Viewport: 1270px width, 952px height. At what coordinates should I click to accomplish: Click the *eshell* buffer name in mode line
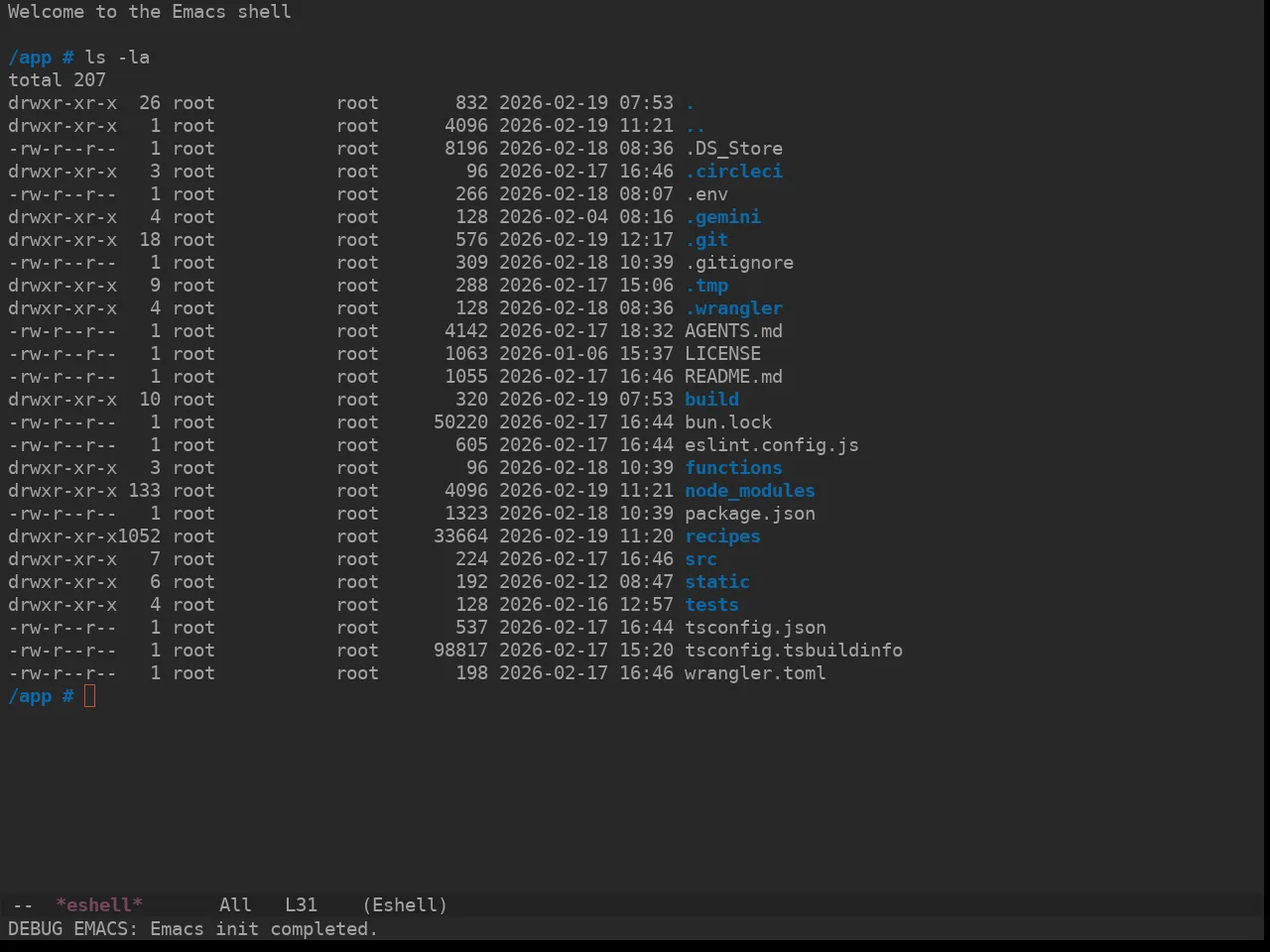pos(99,904)
